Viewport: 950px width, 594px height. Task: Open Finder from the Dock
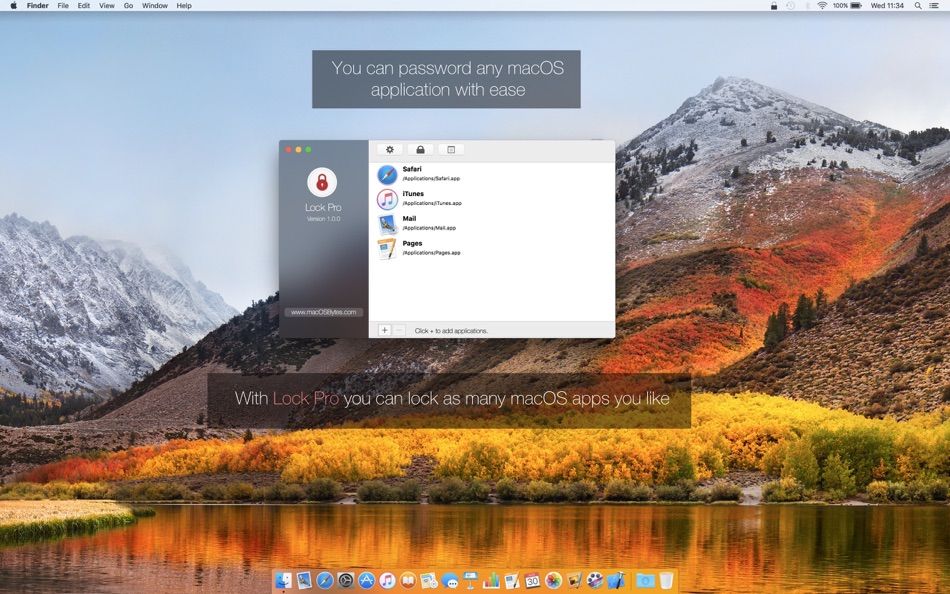(284, 581)
